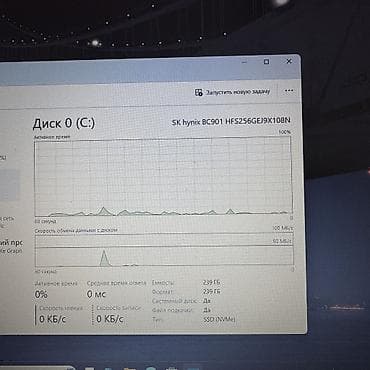Select the highlighted disk item in sidebar
This screenshot has height=370, width=370.
point(9,185)
